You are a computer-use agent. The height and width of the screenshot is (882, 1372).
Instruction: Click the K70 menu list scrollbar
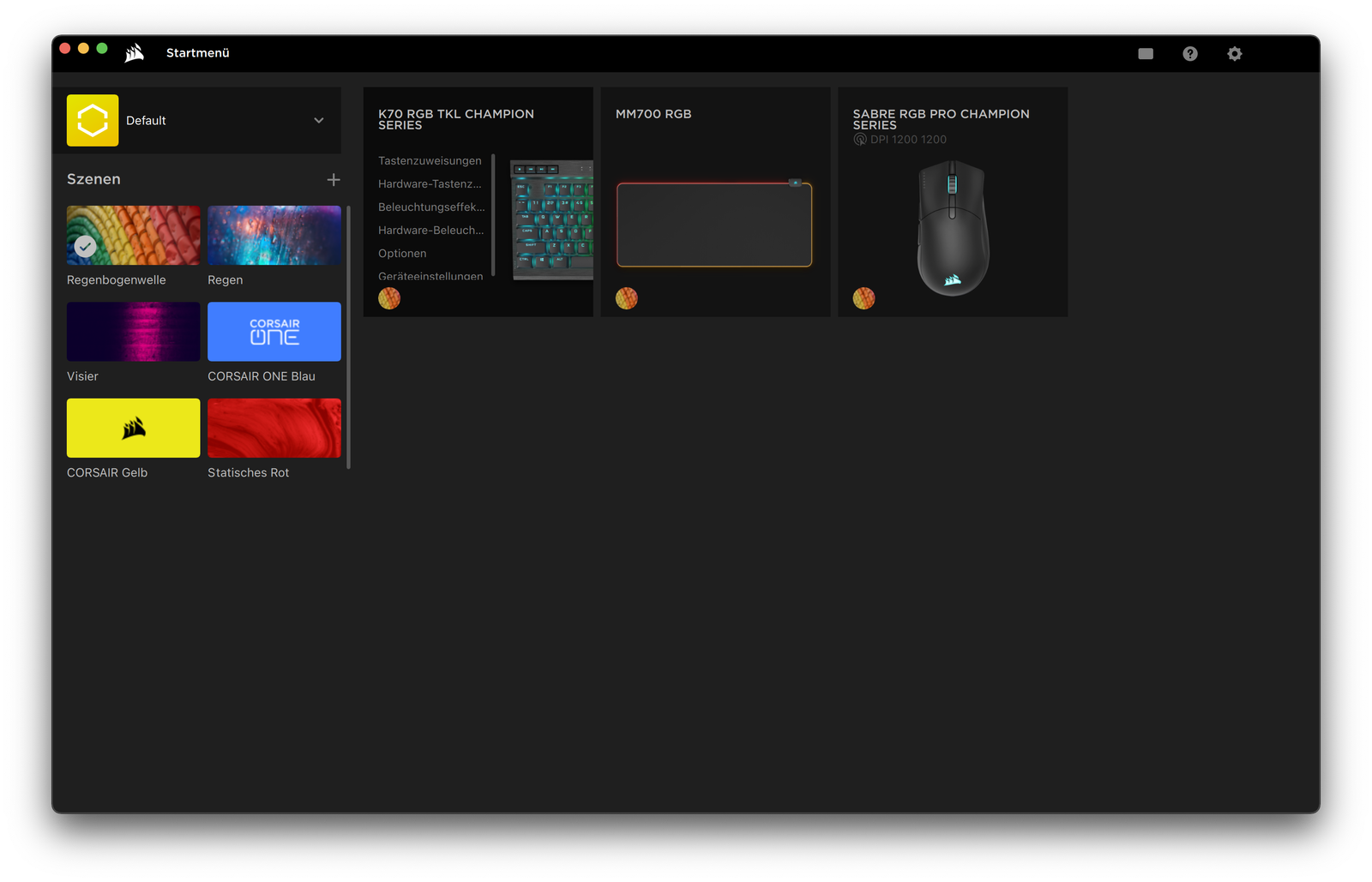(x=493, y=214)
